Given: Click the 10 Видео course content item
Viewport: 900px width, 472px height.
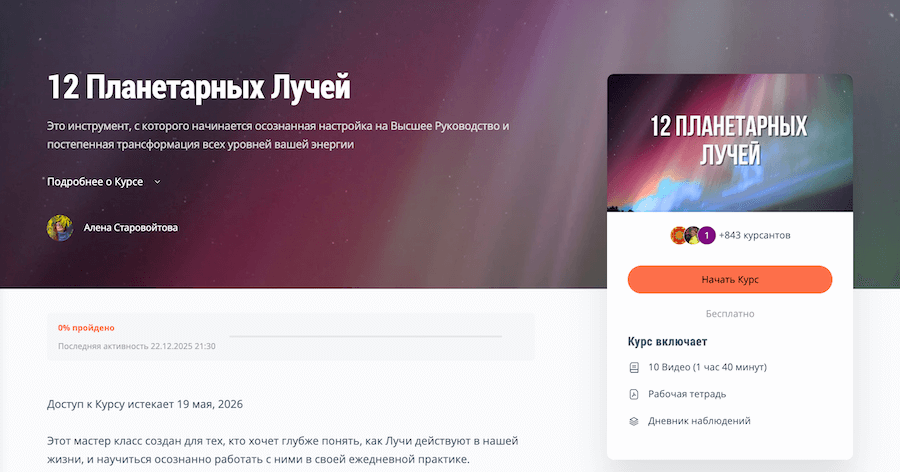Looking at the screenshot, I should coord(707,367).
